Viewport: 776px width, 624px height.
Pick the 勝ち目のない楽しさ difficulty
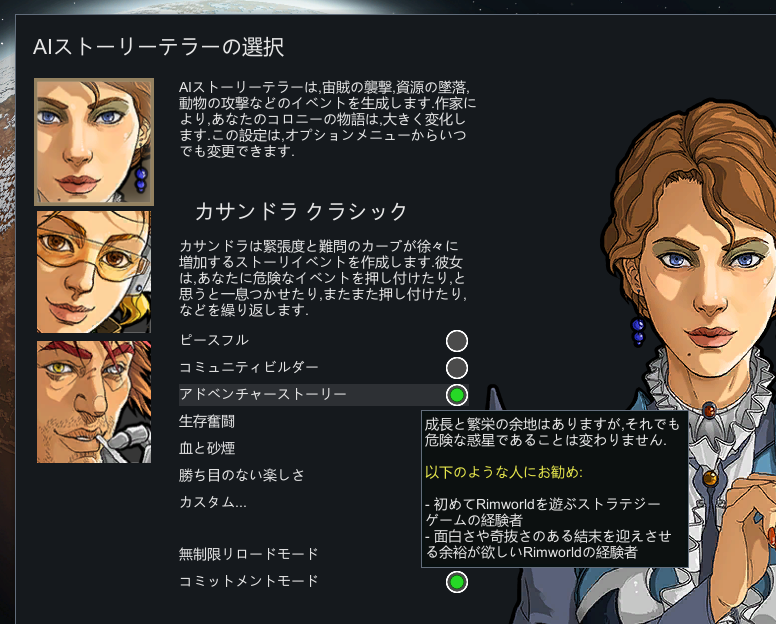[242, 476]
